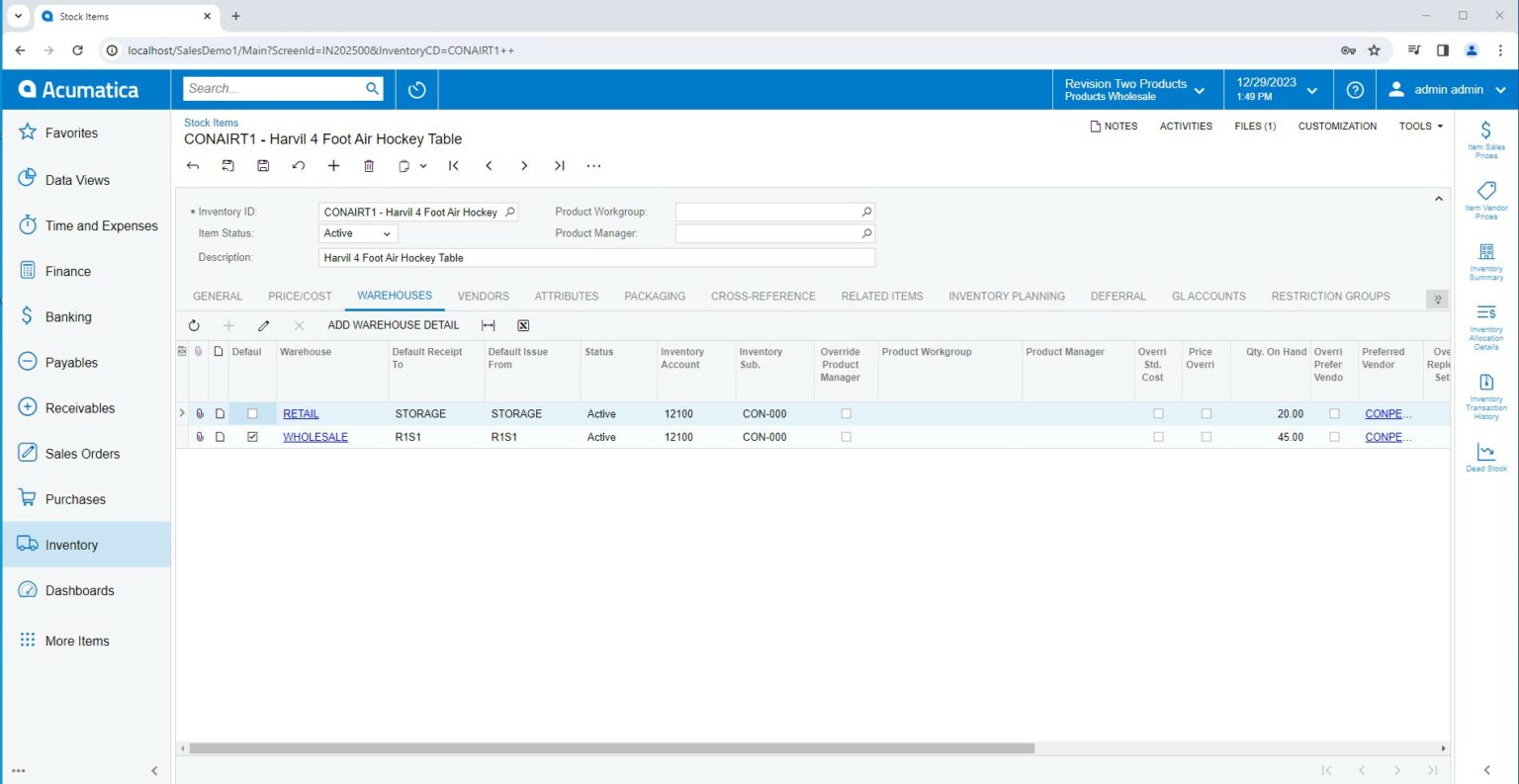Screen dimensions: 1519x784
Task: Refresh the warehouse grid
Action: coord(194,325)
